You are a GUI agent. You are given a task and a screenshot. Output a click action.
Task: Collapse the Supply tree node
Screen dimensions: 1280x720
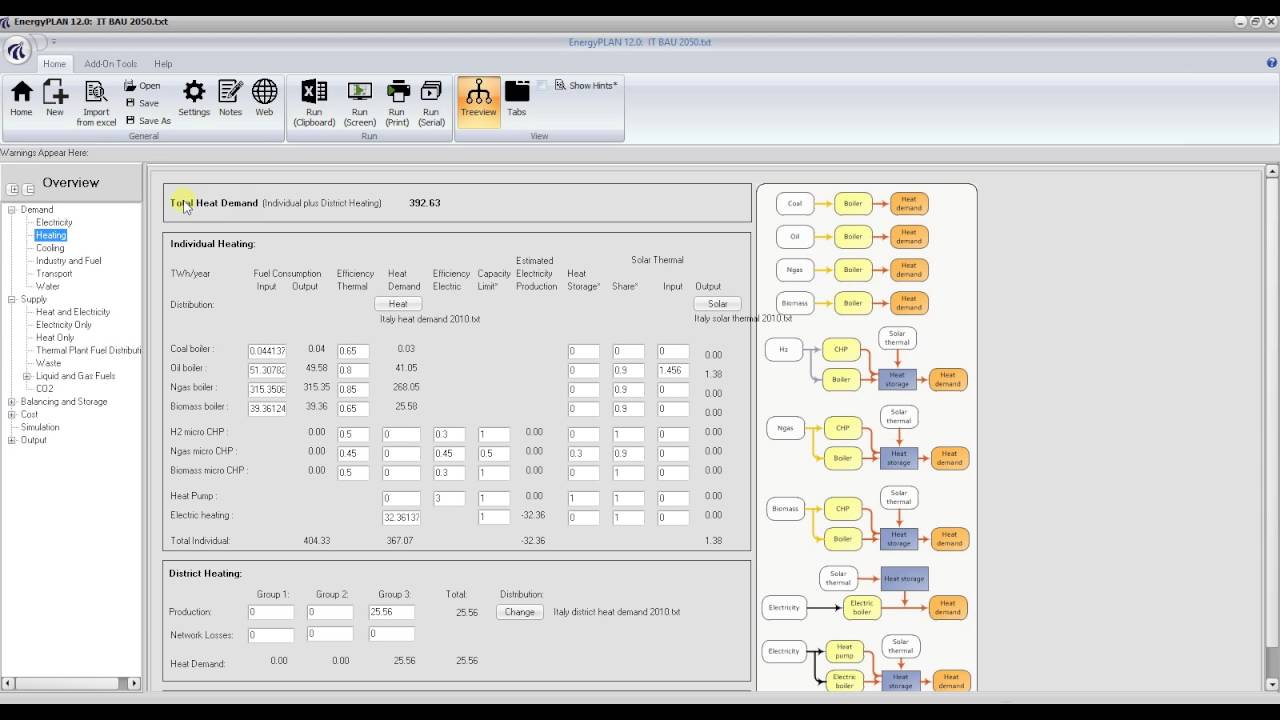[12, 299]
